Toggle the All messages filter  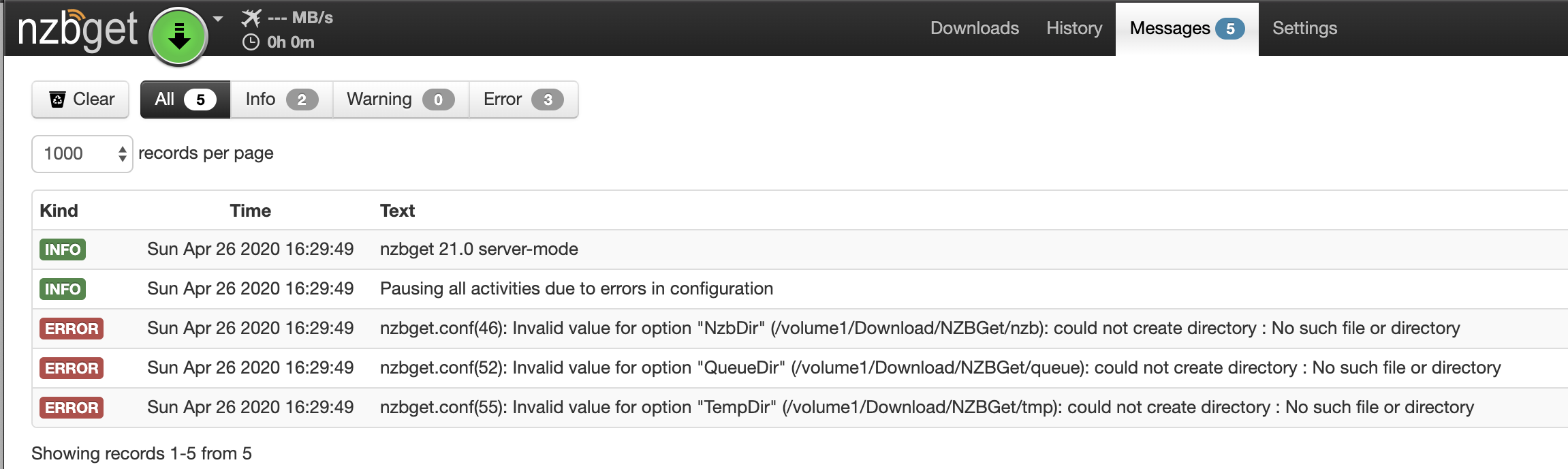click(x=185, y=100)
